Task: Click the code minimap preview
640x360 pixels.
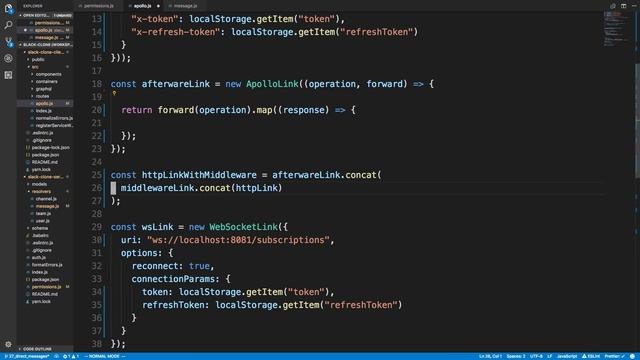Action: click(617, 29)
